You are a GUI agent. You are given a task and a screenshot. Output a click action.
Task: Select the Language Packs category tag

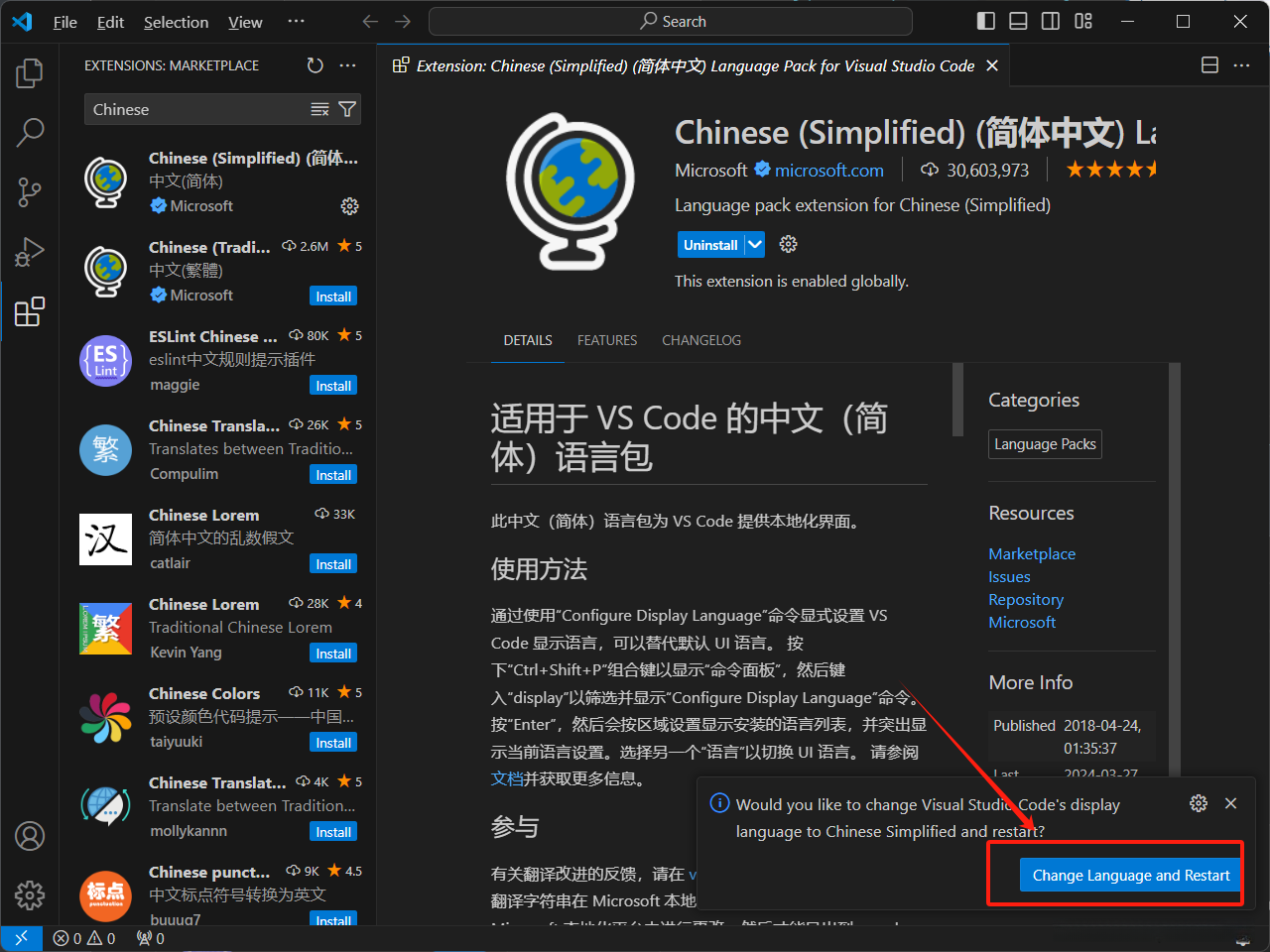click(x=1045, y=444)
